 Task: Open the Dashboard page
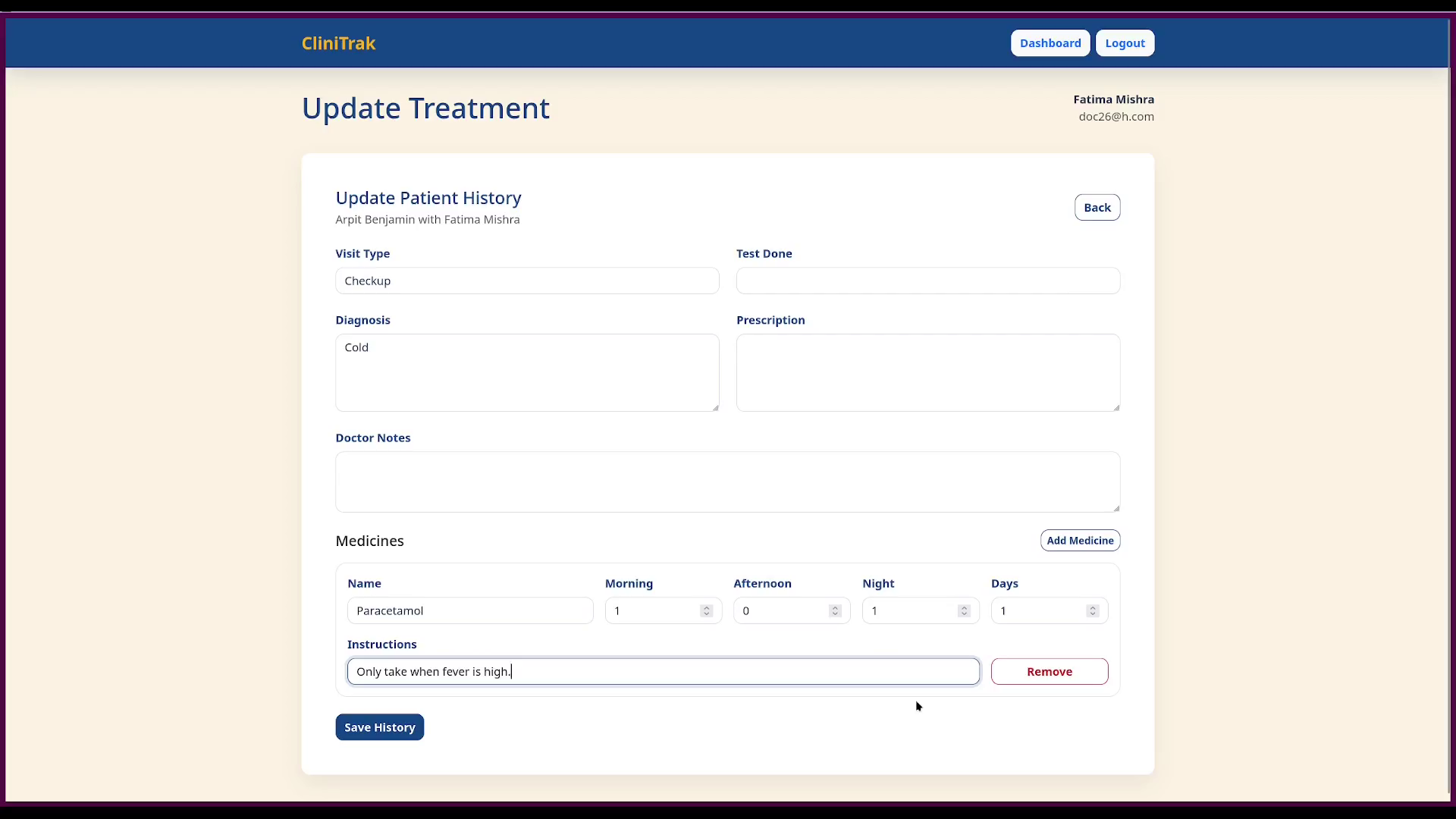(1050, 43)
